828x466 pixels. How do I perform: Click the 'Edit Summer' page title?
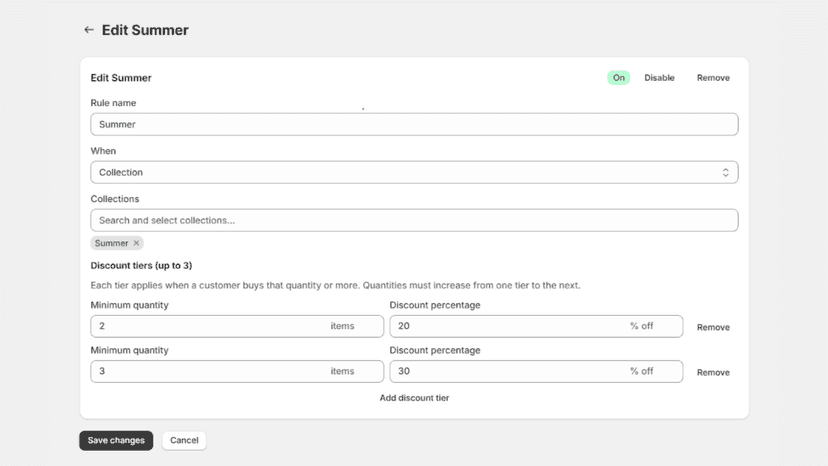(x=145, y=30)
